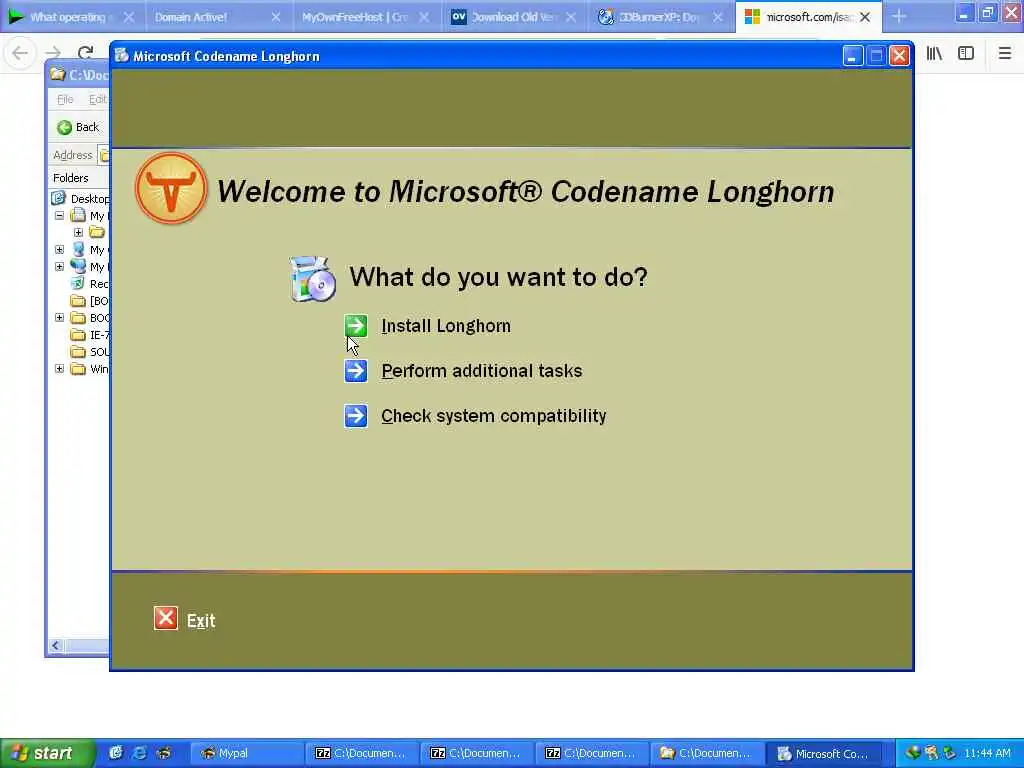The width and height of the screenshot is (1024, 768).
Task: Click Explorer horizontal scrollbar left arrow
Action: click(56, 646)
